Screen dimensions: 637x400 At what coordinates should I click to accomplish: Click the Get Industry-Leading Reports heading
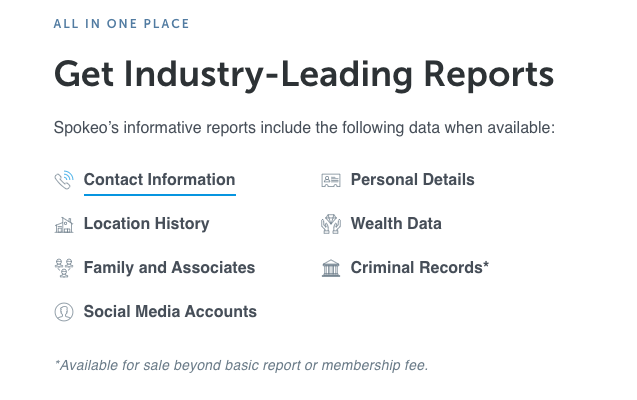(x=303, y=73)
